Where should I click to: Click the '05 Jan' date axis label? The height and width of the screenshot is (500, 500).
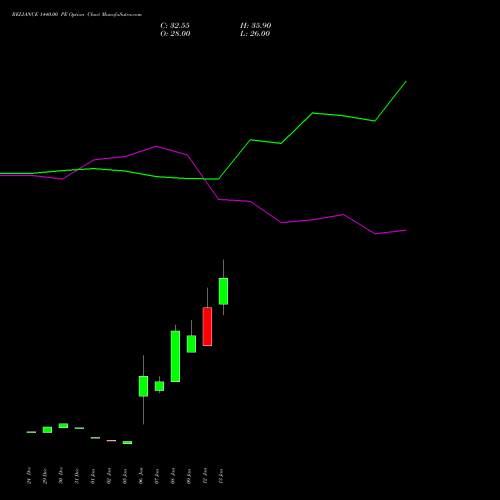pyautogui.click(x=125, y=476)
